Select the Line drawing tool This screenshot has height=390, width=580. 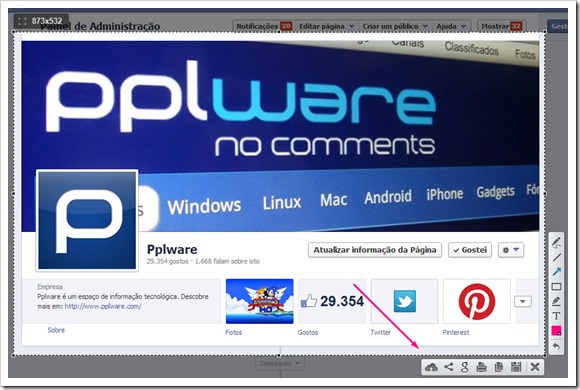click(556, 257)
